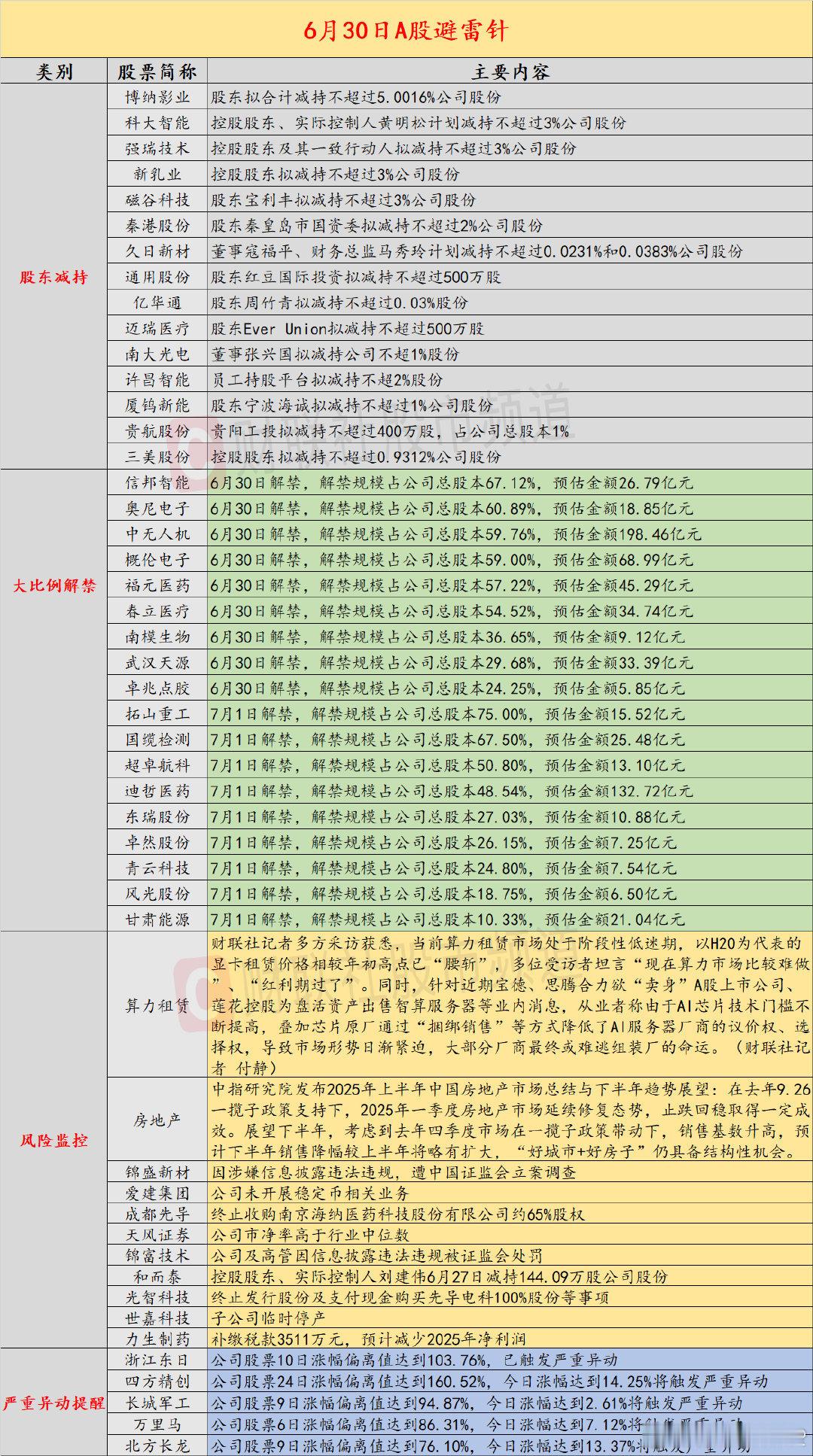Select stock name 中无人机
Viewport: 813px width, 1456px height.
pos(157,534)
